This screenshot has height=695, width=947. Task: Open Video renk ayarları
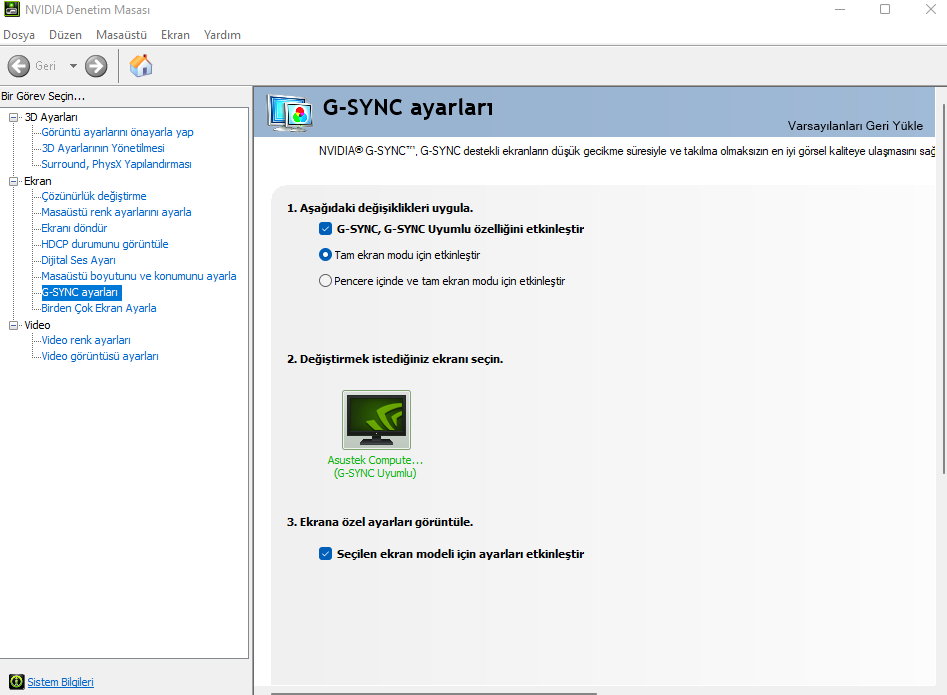pyautogui.click(x=86, y=340)
